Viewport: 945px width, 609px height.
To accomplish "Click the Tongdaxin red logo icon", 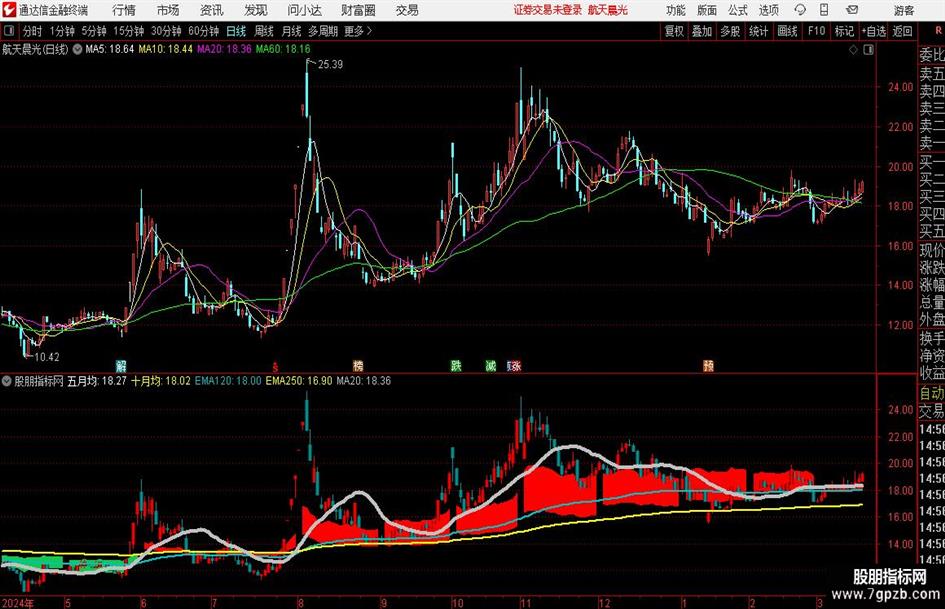I will coord(8,10).
